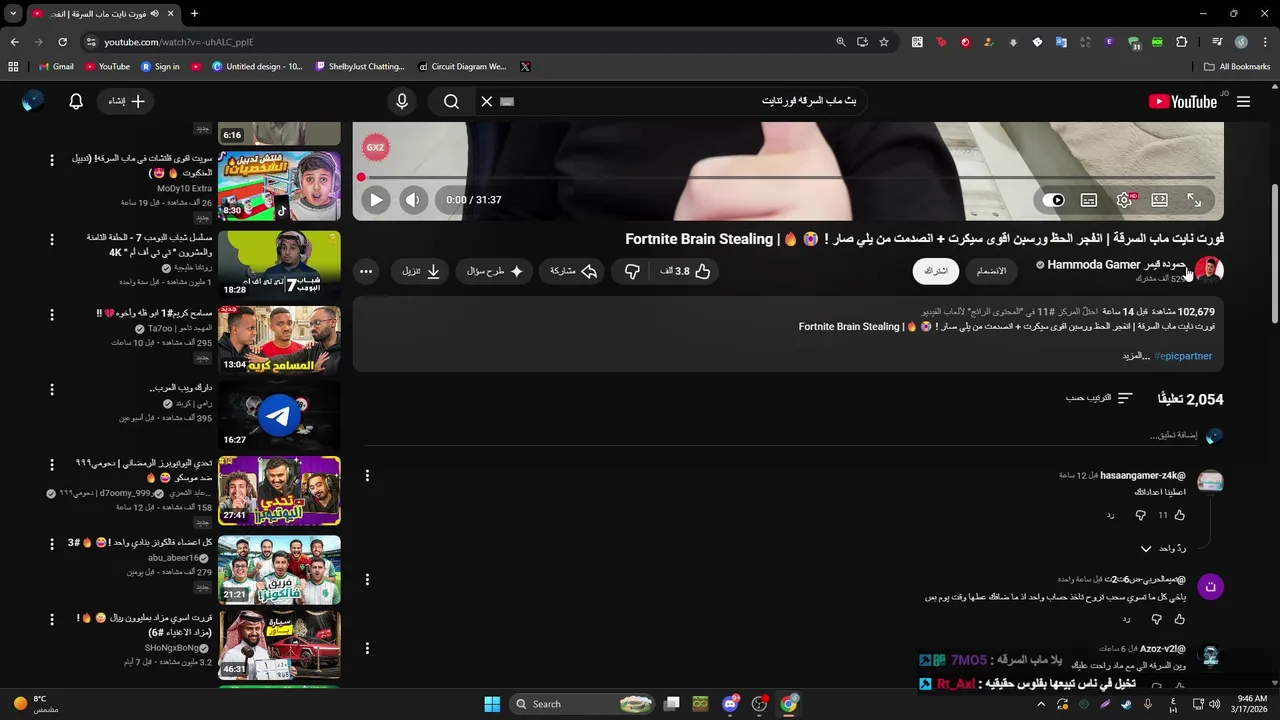Screen dimensions: 1280x720
Task: Subscribe with the اشتراك button
Action: click(x=936, y=271)
